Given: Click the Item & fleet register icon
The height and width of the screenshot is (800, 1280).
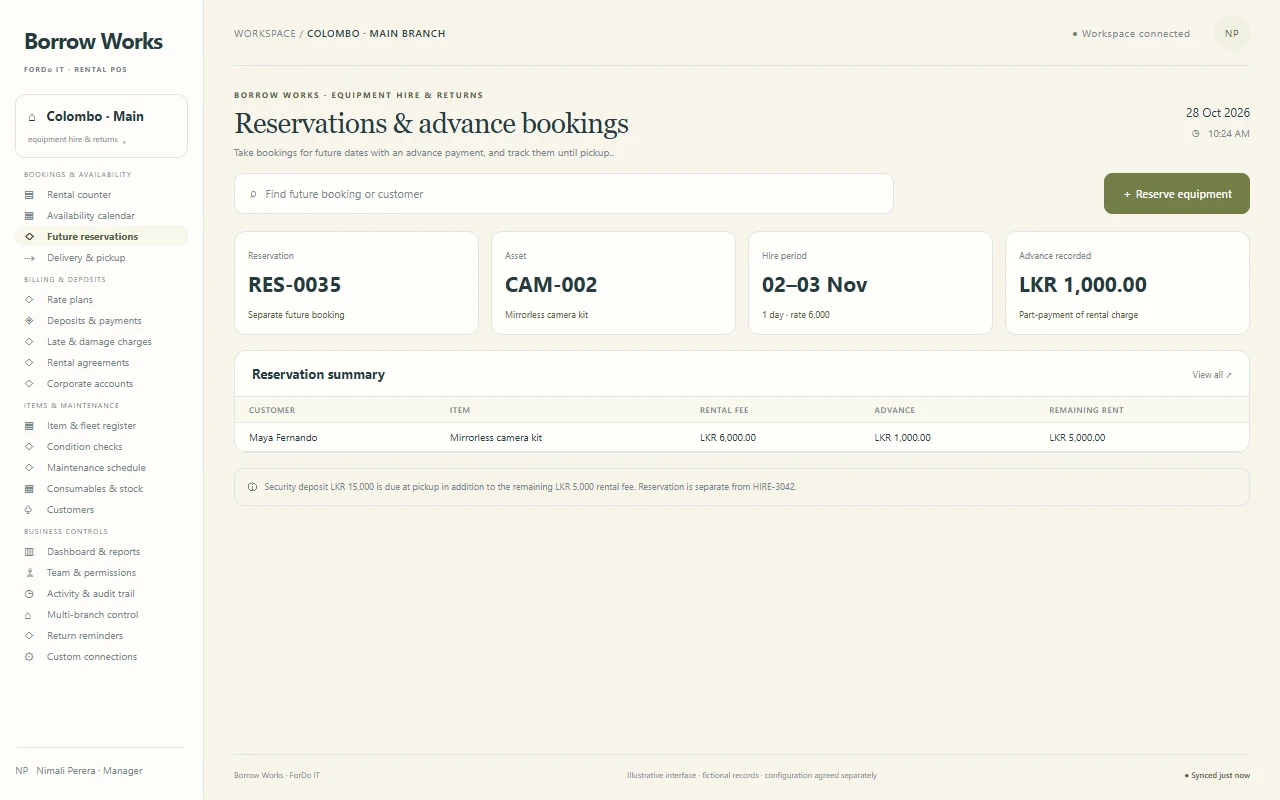Looking at the screenshot, I should [29, 426].
